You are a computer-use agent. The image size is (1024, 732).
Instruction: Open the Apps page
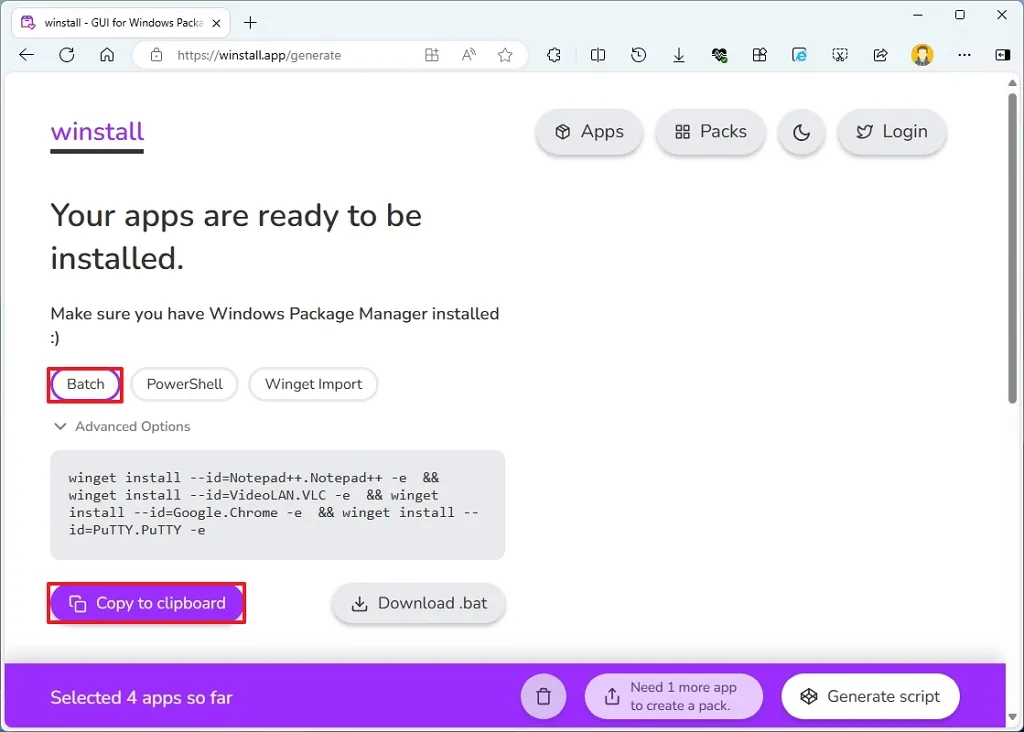pos(589,131)
